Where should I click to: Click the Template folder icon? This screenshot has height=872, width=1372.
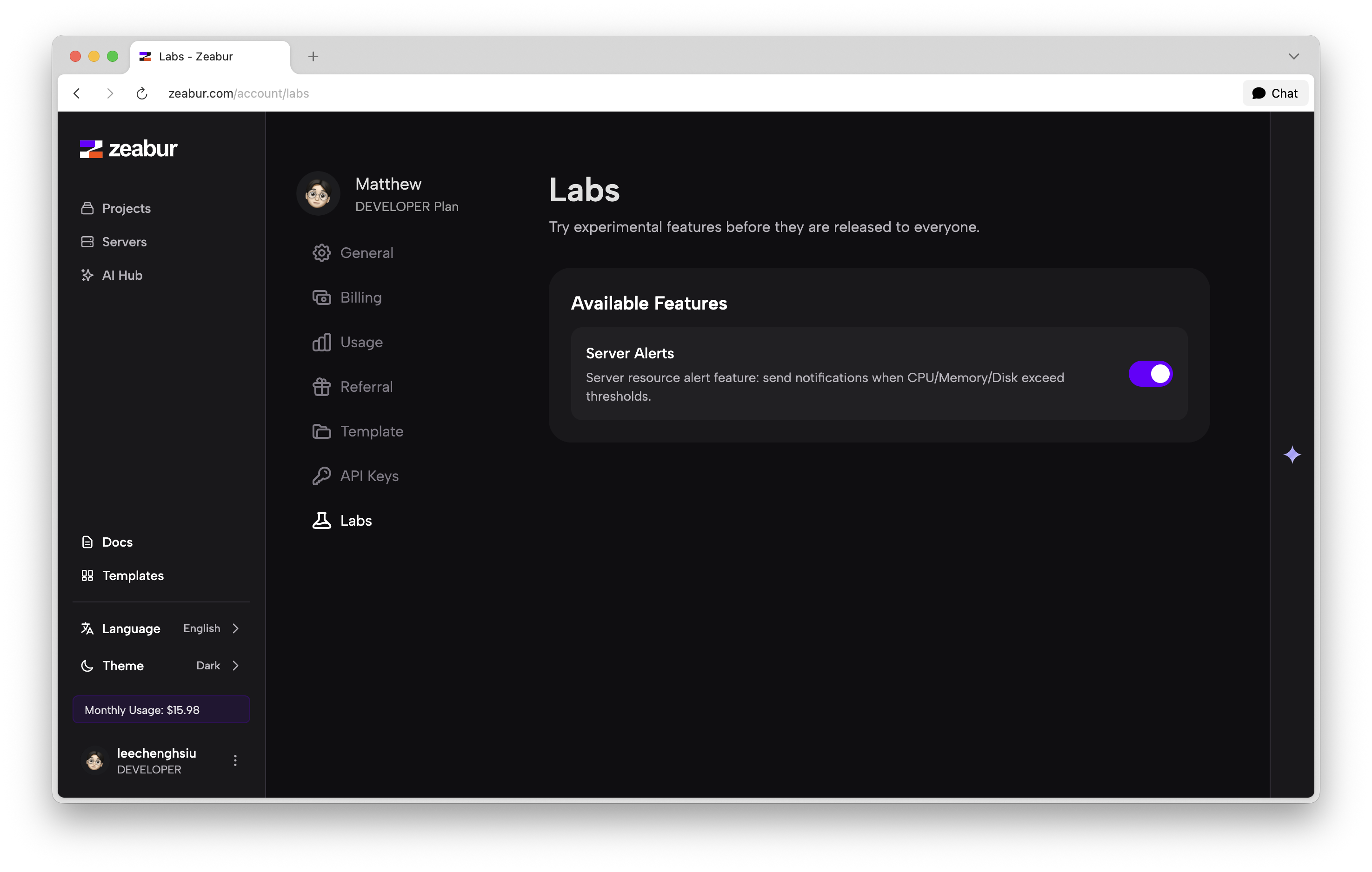pos(321,431)
